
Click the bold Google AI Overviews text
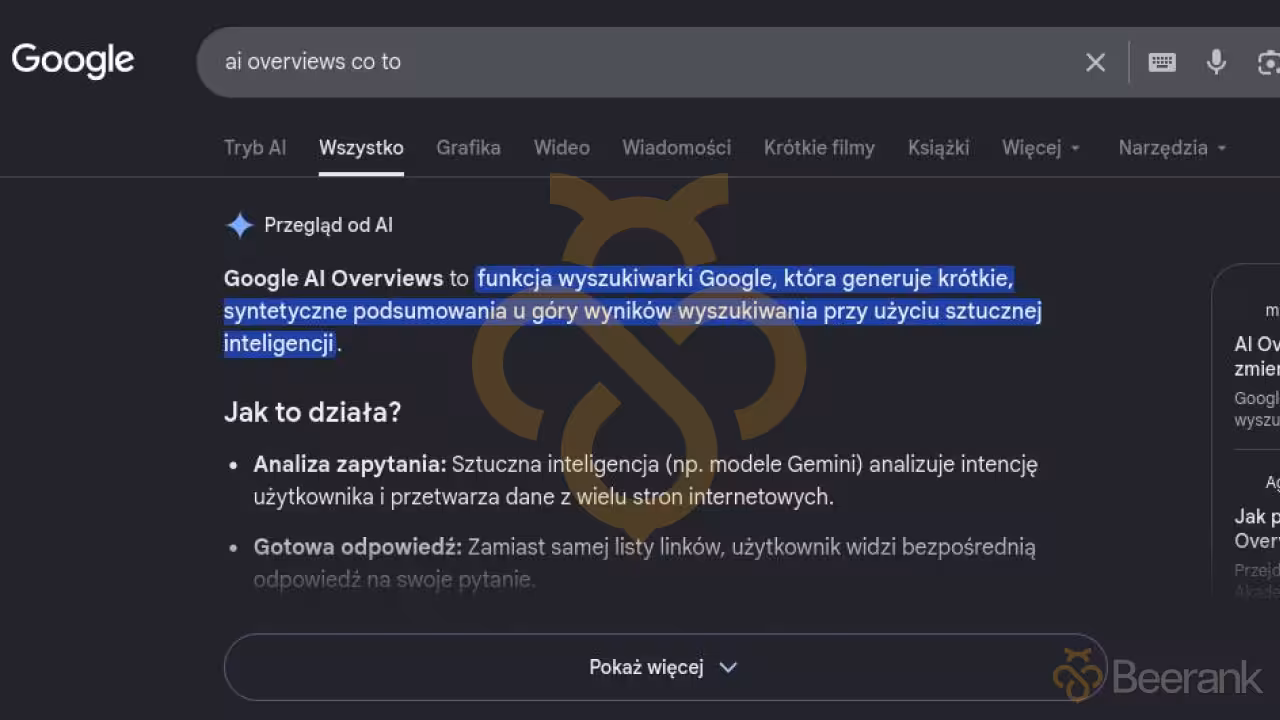pyautogui.click(x=333, y=278)
